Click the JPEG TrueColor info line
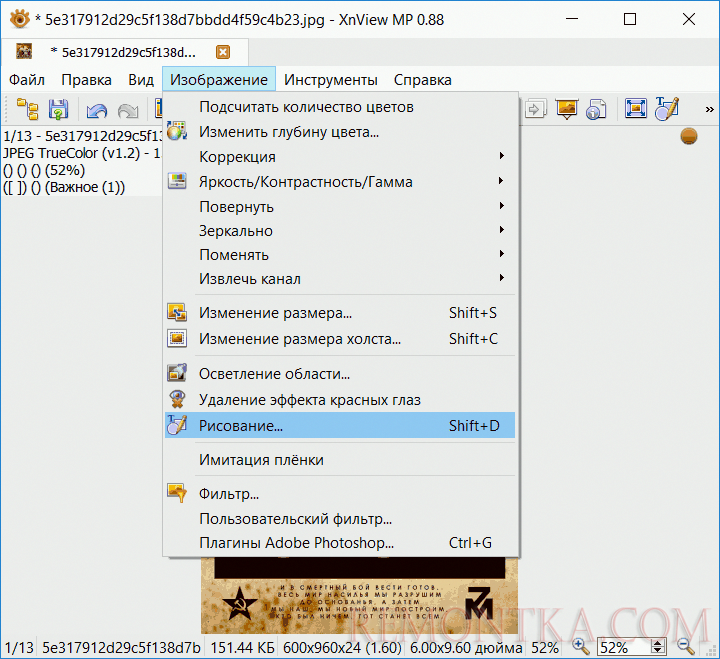This screenshot has width=720, height=659. 82,153
